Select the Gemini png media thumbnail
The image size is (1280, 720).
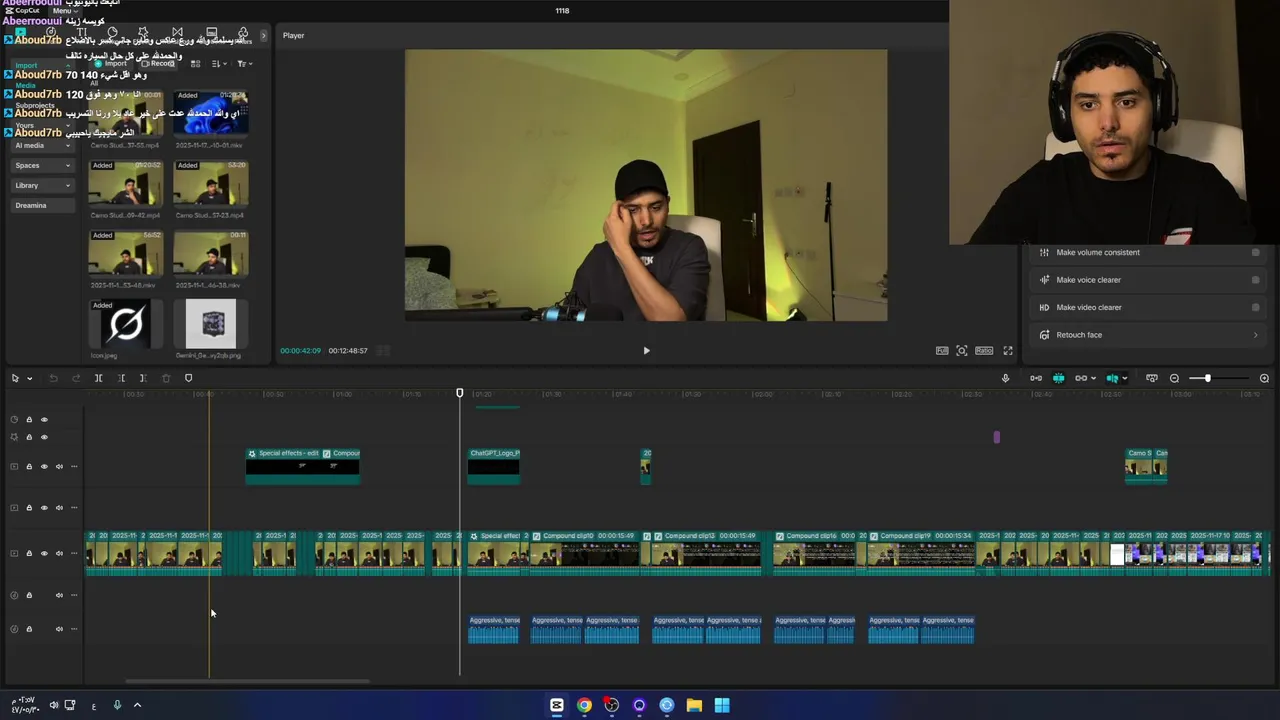point(211,324)
